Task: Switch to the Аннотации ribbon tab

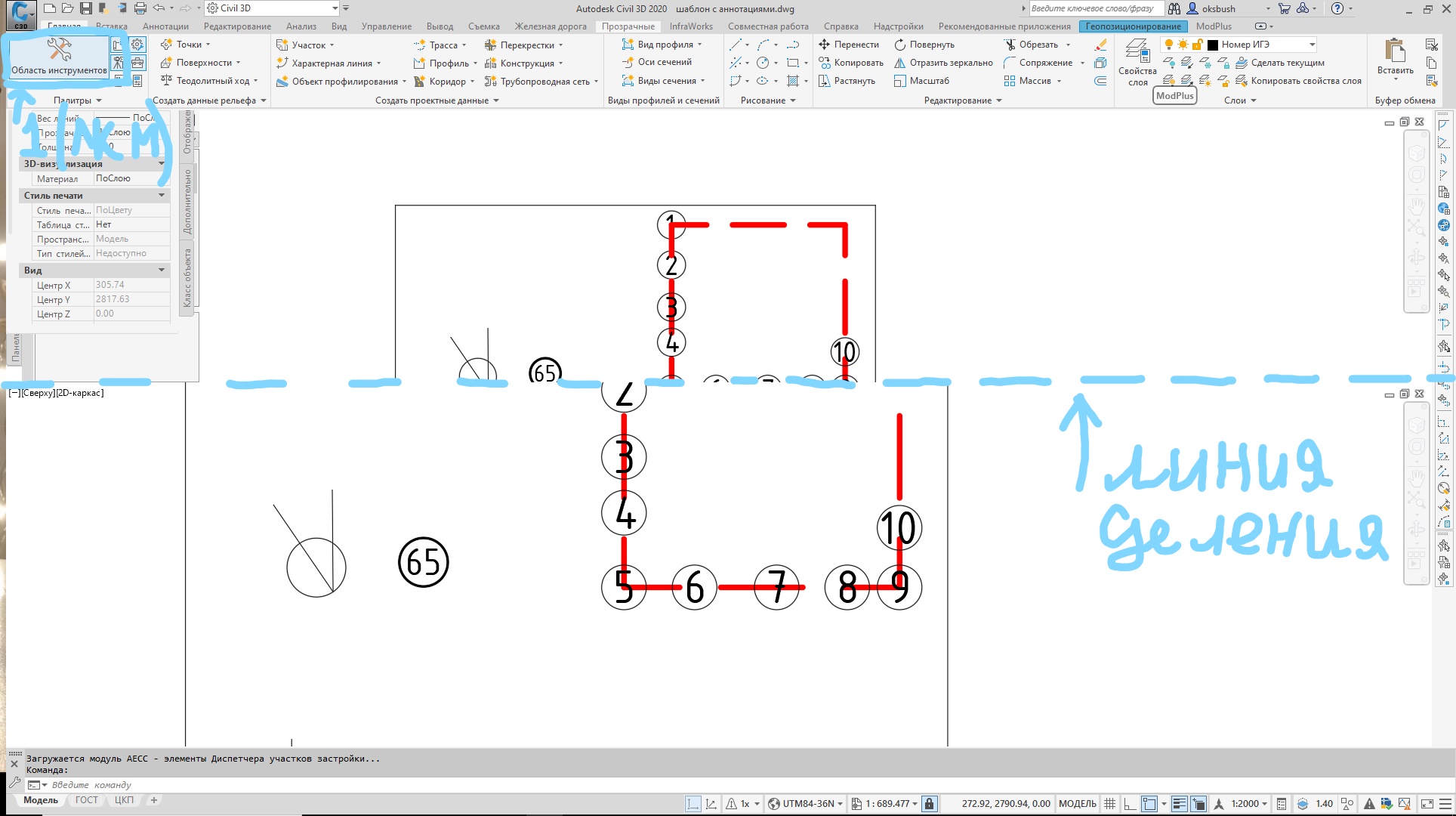Action: (165, 26)
